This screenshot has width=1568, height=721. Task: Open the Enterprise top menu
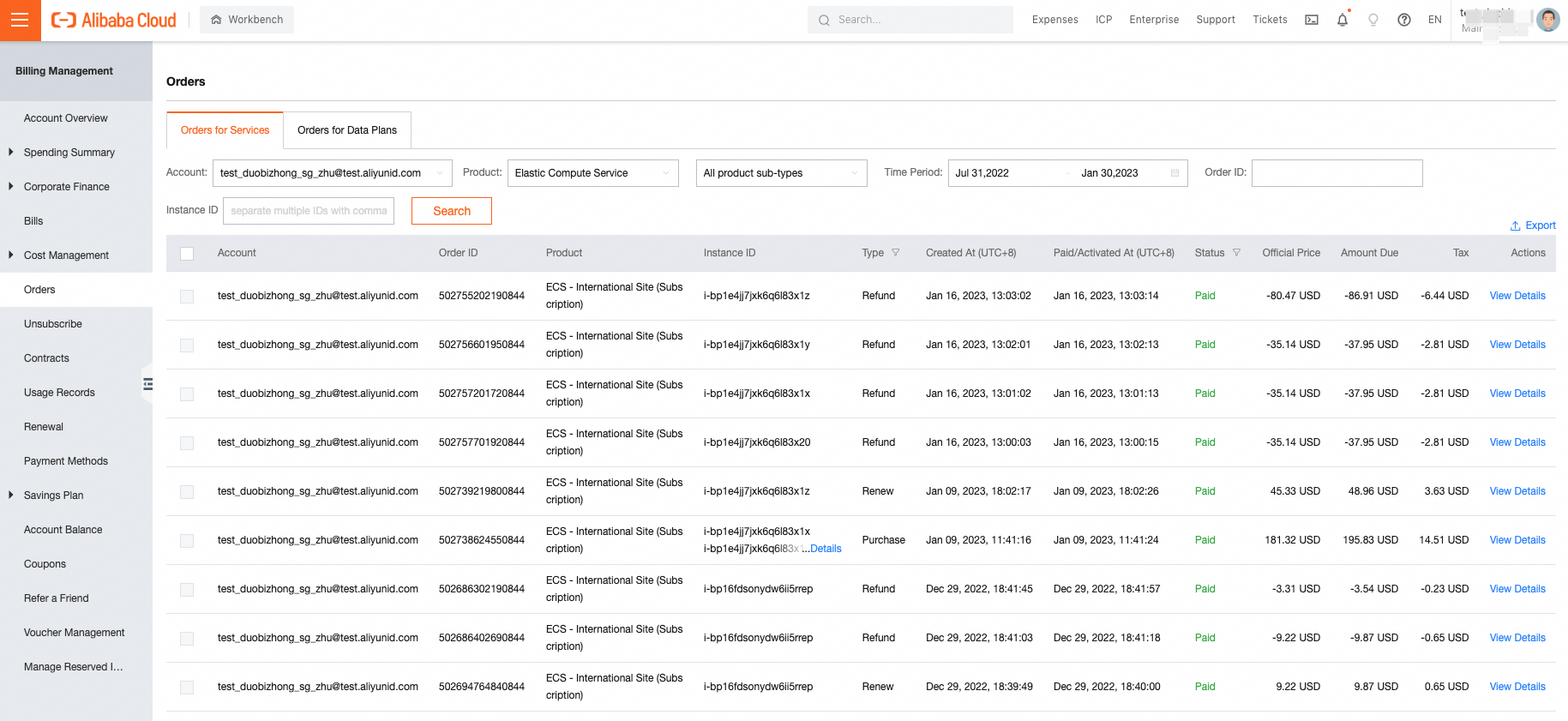(x=1154, y=20)
